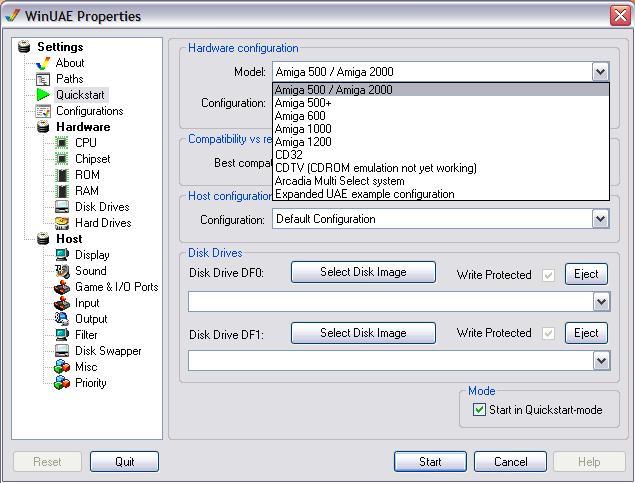Screen dimensions: 635x483
Task: Open DF1 disk image path dropdown
Action: coord(601,361)
